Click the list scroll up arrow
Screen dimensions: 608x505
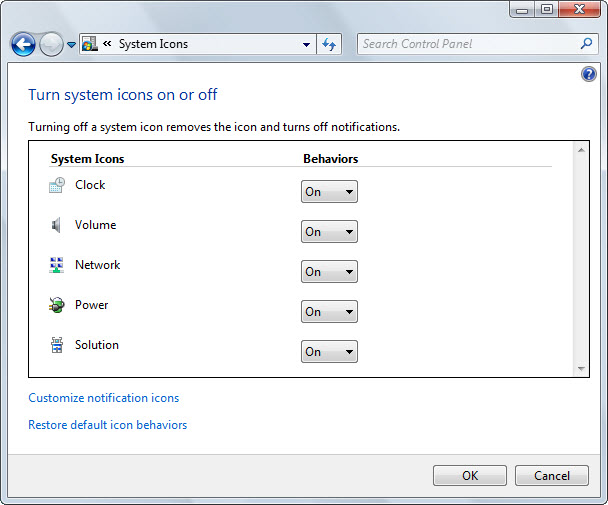[581, 150]
